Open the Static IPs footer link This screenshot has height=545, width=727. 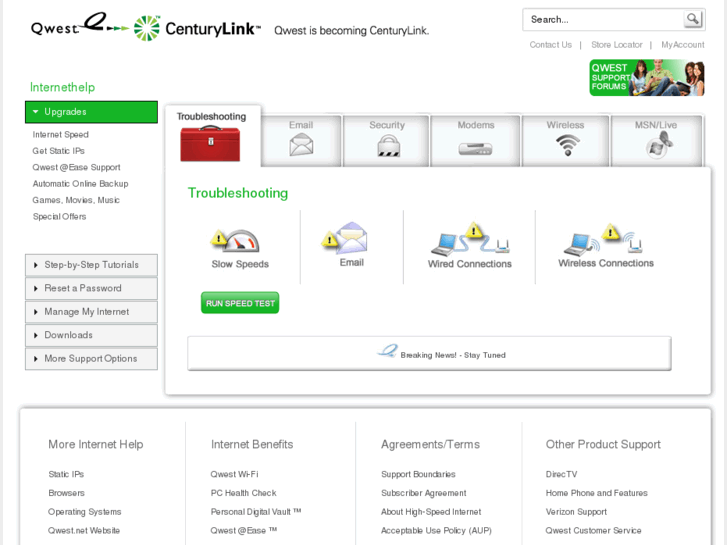(x=66, y=474)
